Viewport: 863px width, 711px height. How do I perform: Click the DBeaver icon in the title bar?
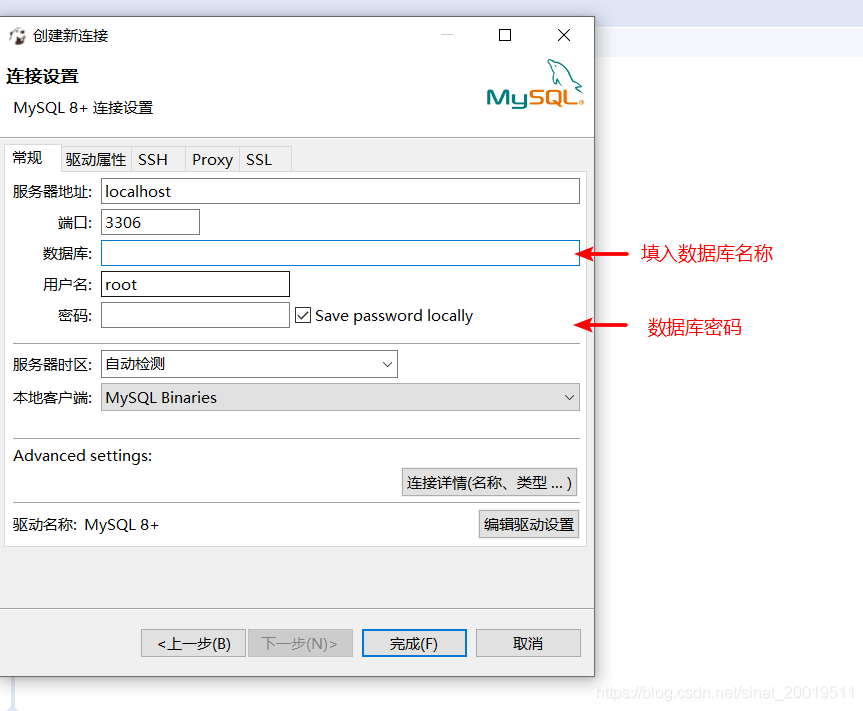pyautogui.click(x=18, y=36)
